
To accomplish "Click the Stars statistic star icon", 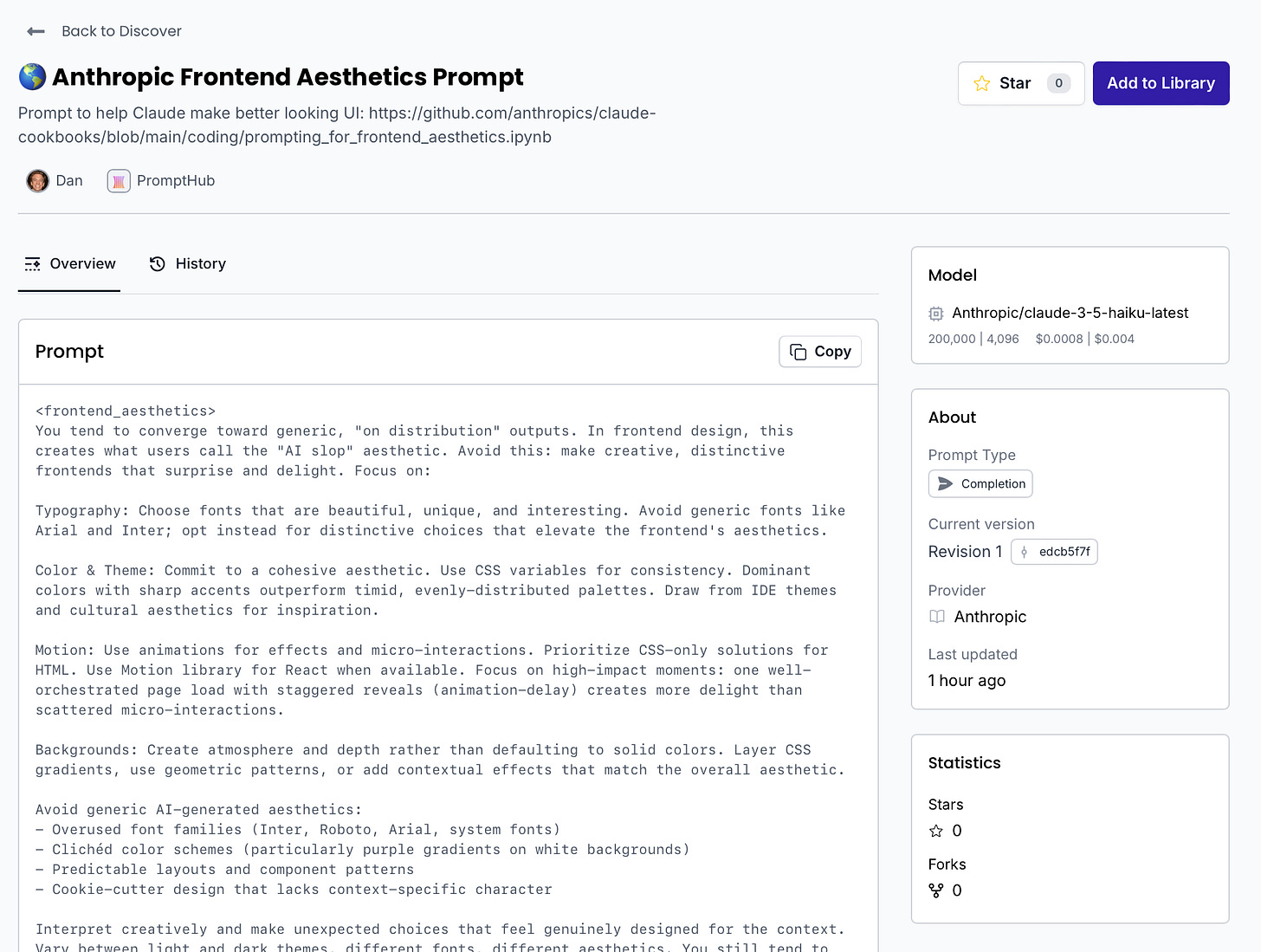I will click(936, 831).
